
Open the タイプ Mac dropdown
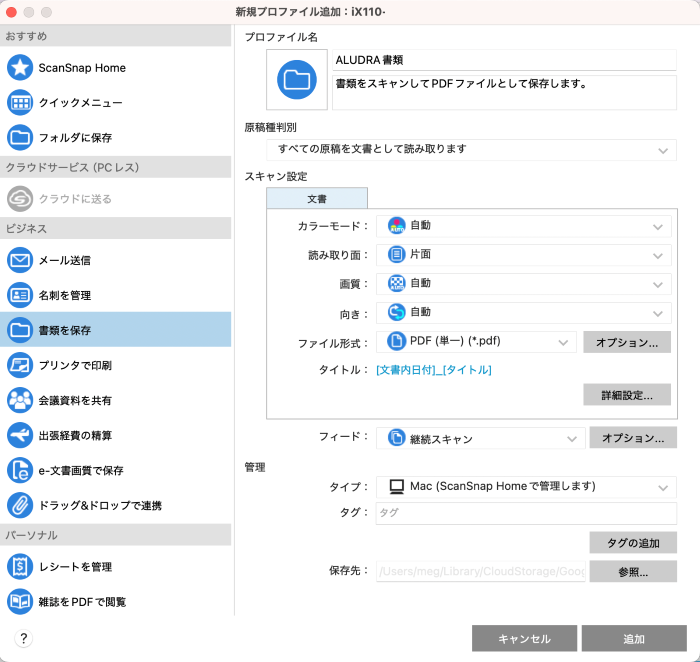coord(526,487)
